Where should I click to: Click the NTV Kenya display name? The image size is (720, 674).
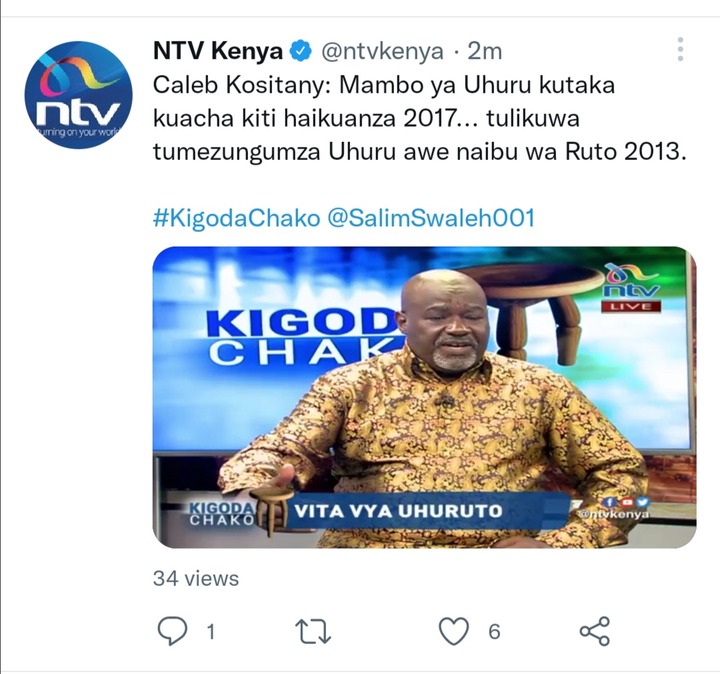click(217, 51)
